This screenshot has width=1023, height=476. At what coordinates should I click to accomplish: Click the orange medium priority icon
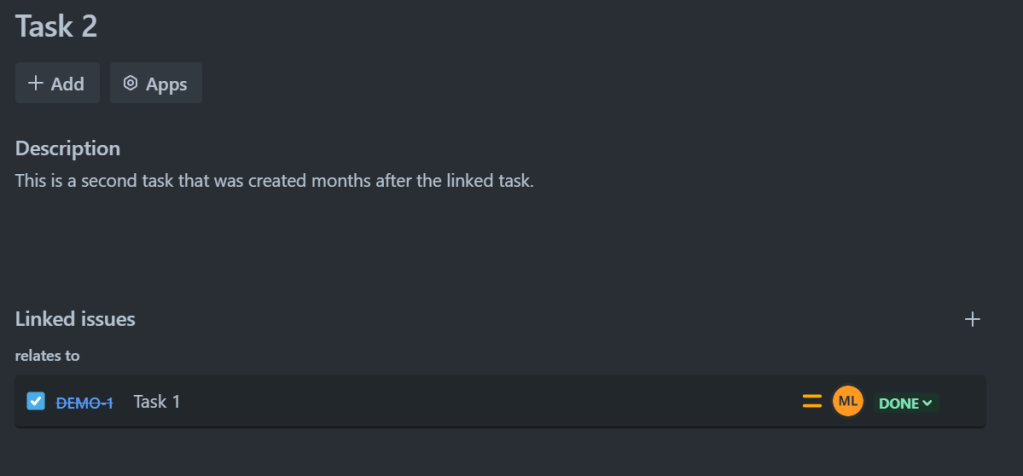tap(812, 402)
